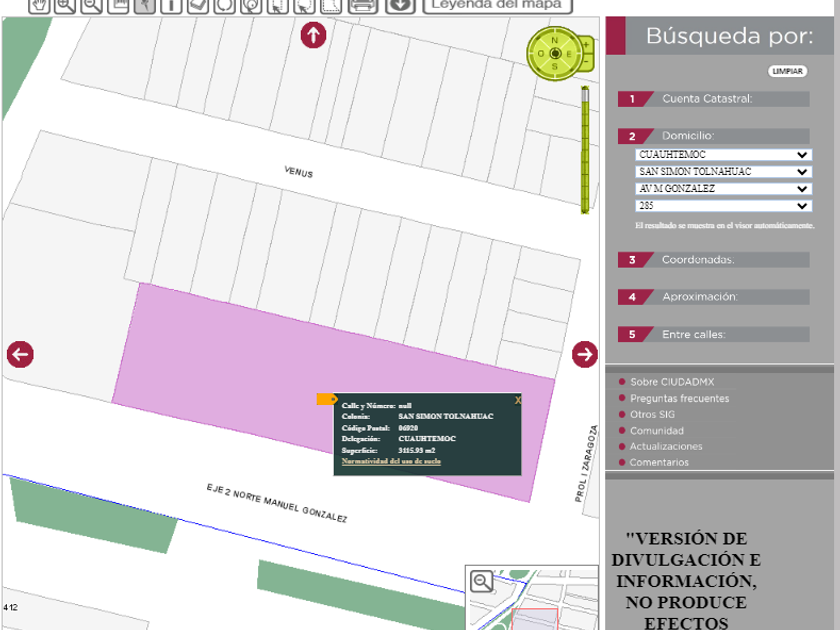Open the AV M GONZALEZ street dropdown
Viewport: 840px width, 630px height.
coord(724,189)
